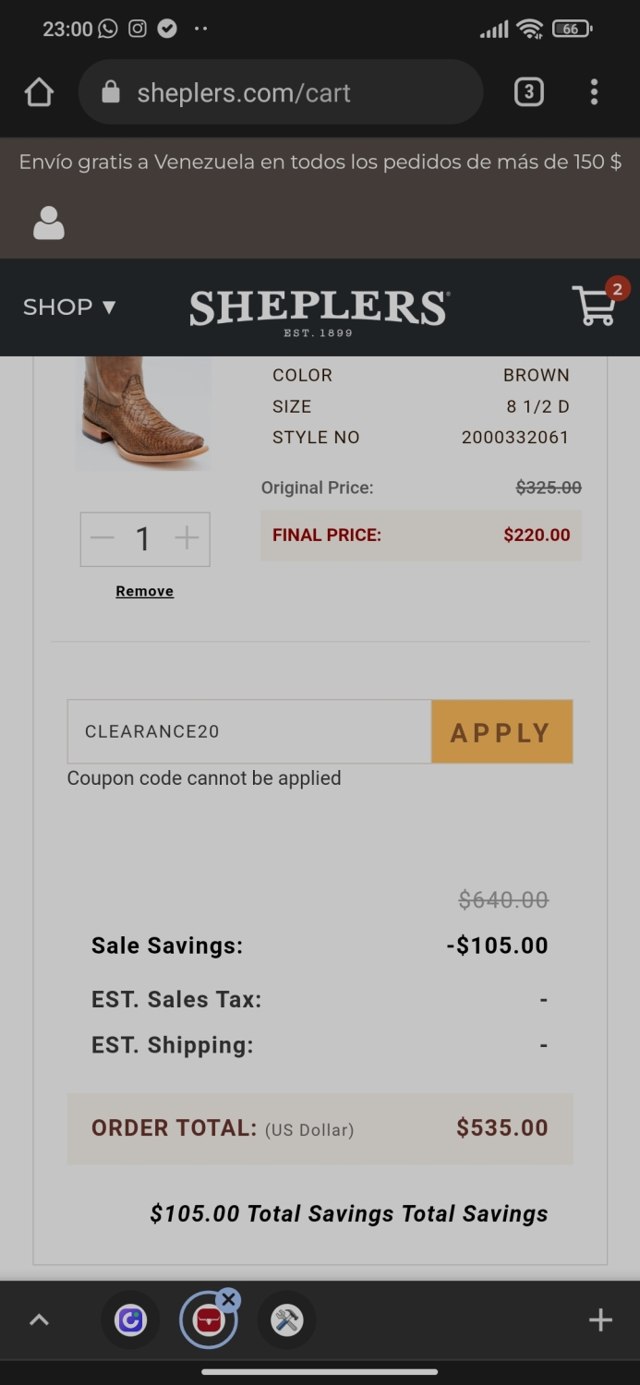Viewport: 640px width, 1385px height.
Task: Switch to the purple circle tab
Action: (130, 1320)
